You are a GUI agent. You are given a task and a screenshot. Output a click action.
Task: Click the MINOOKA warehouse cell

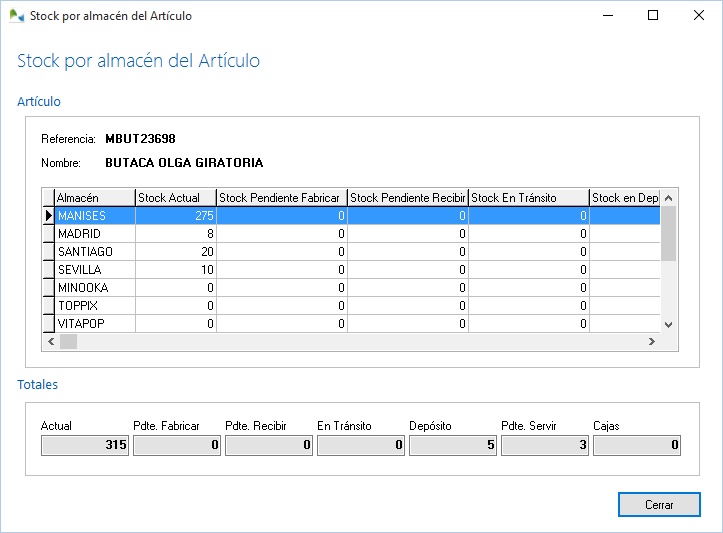click(x=94, y=288)
